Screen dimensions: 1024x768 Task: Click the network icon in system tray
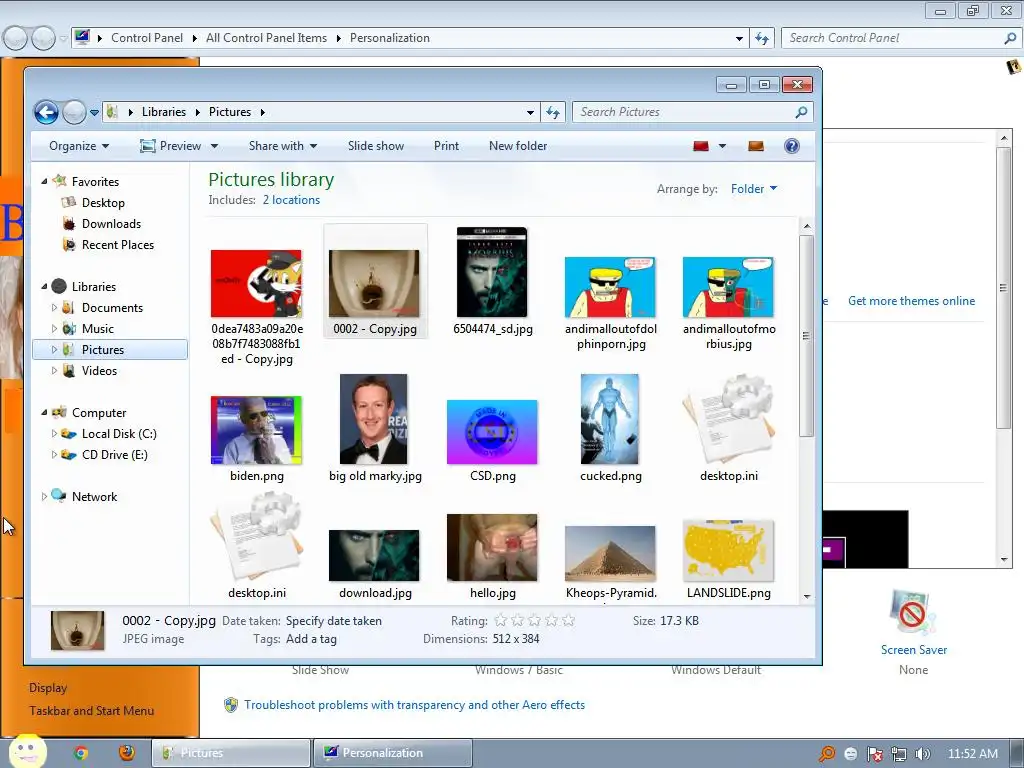point(899,754)
